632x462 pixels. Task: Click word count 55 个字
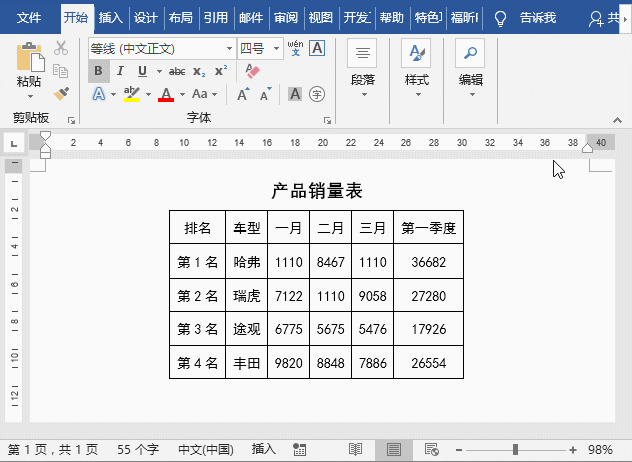point(138,450)
